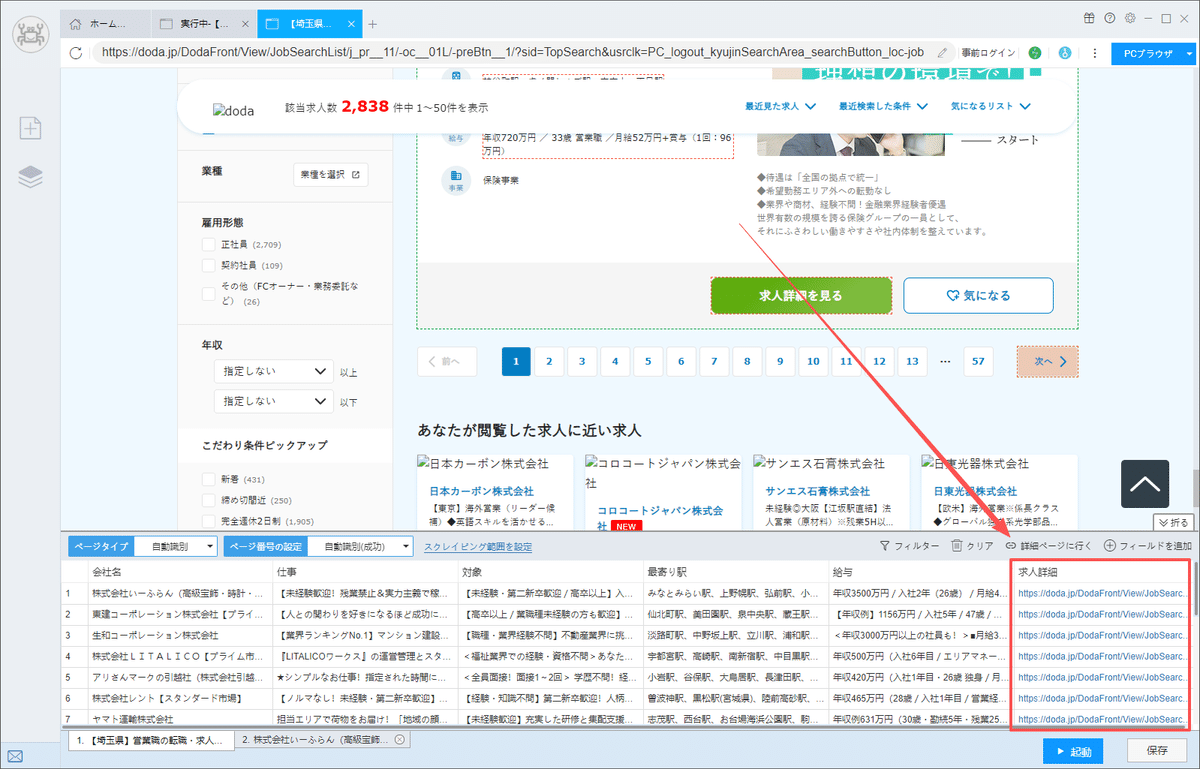1200x769 pixels.
Task: Click the 事前ログイン button
Action: click(x=988, y=52)
